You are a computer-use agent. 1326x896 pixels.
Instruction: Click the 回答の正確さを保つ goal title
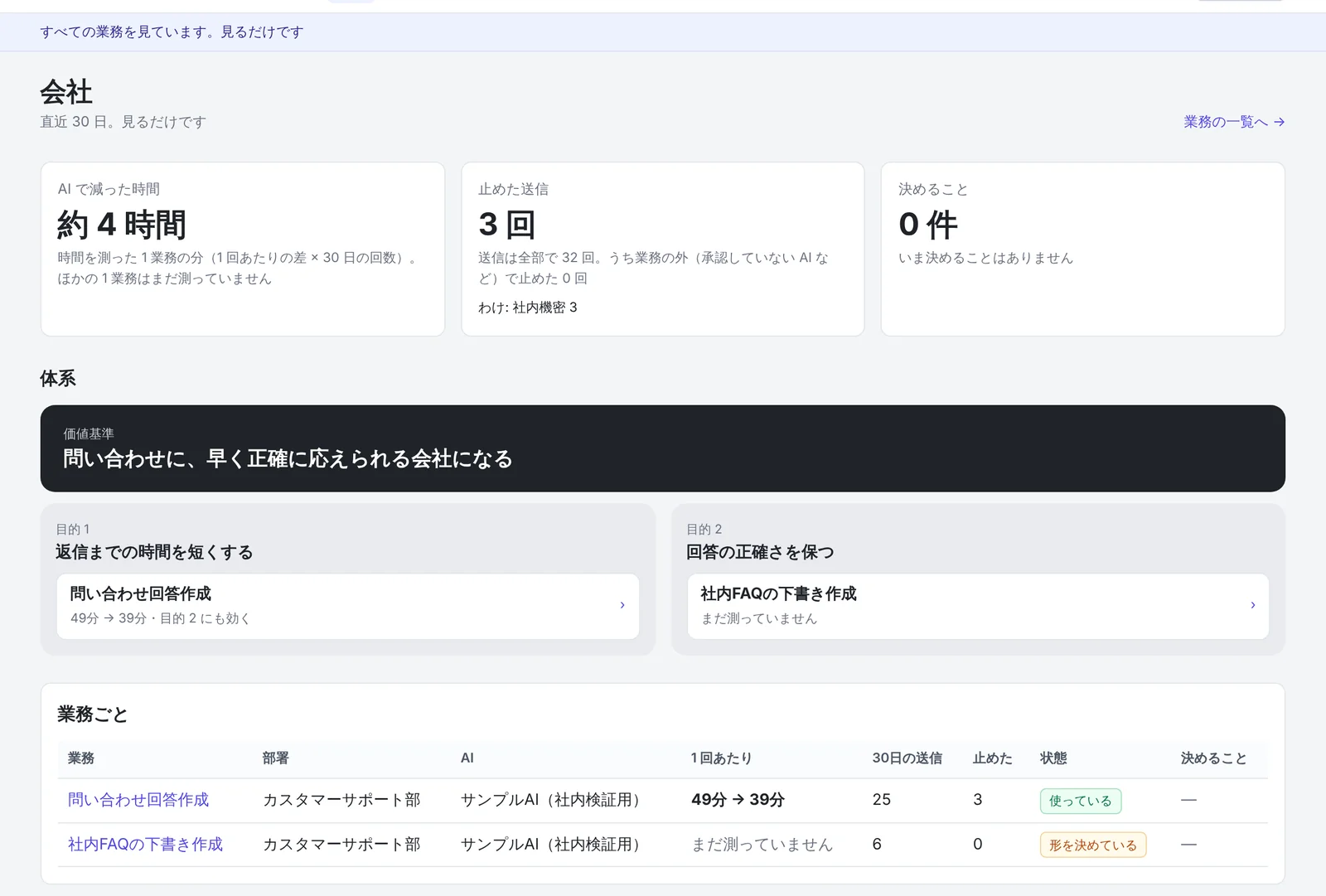click(x=760, y=552)
